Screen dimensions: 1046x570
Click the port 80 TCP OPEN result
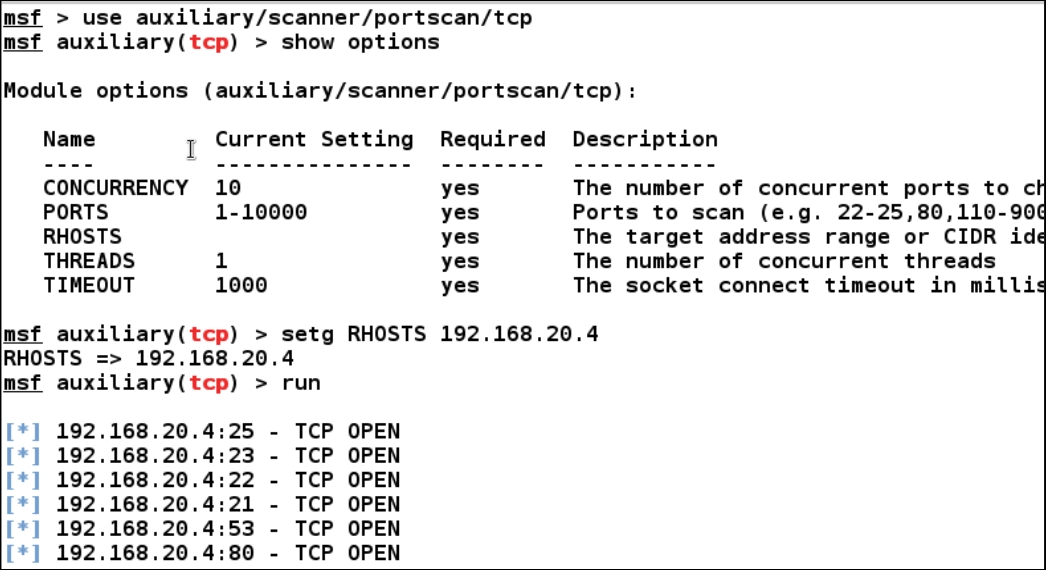click(x=228, y=553)
